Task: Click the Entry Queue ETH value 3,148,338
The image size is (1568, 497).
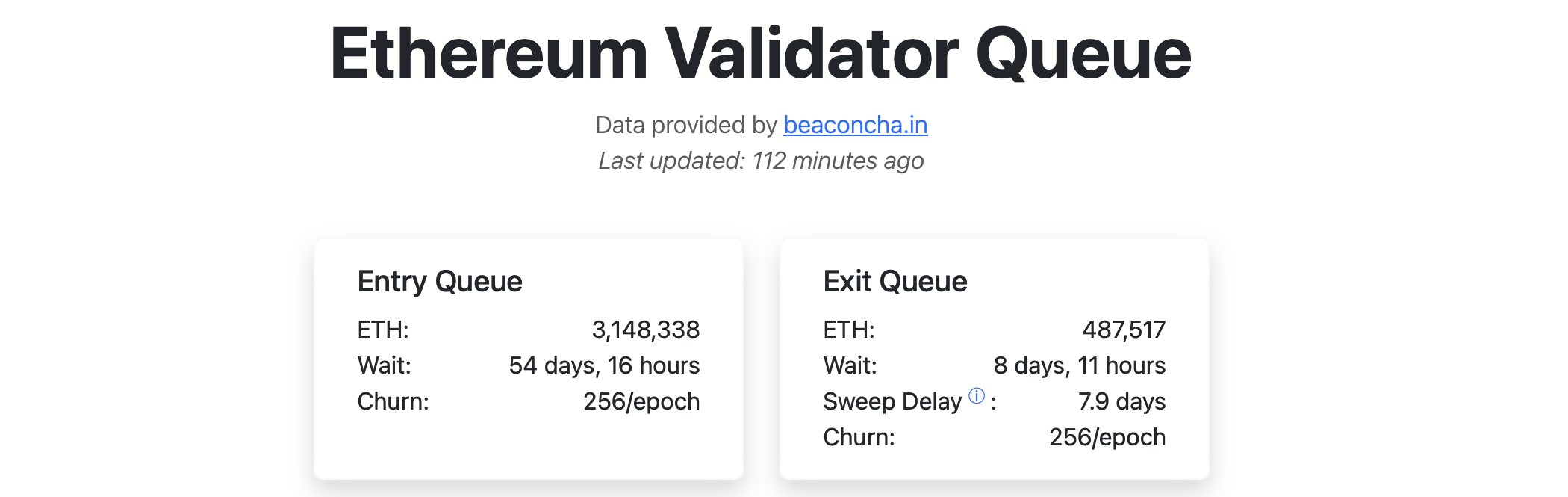Action: pos(645,330)
